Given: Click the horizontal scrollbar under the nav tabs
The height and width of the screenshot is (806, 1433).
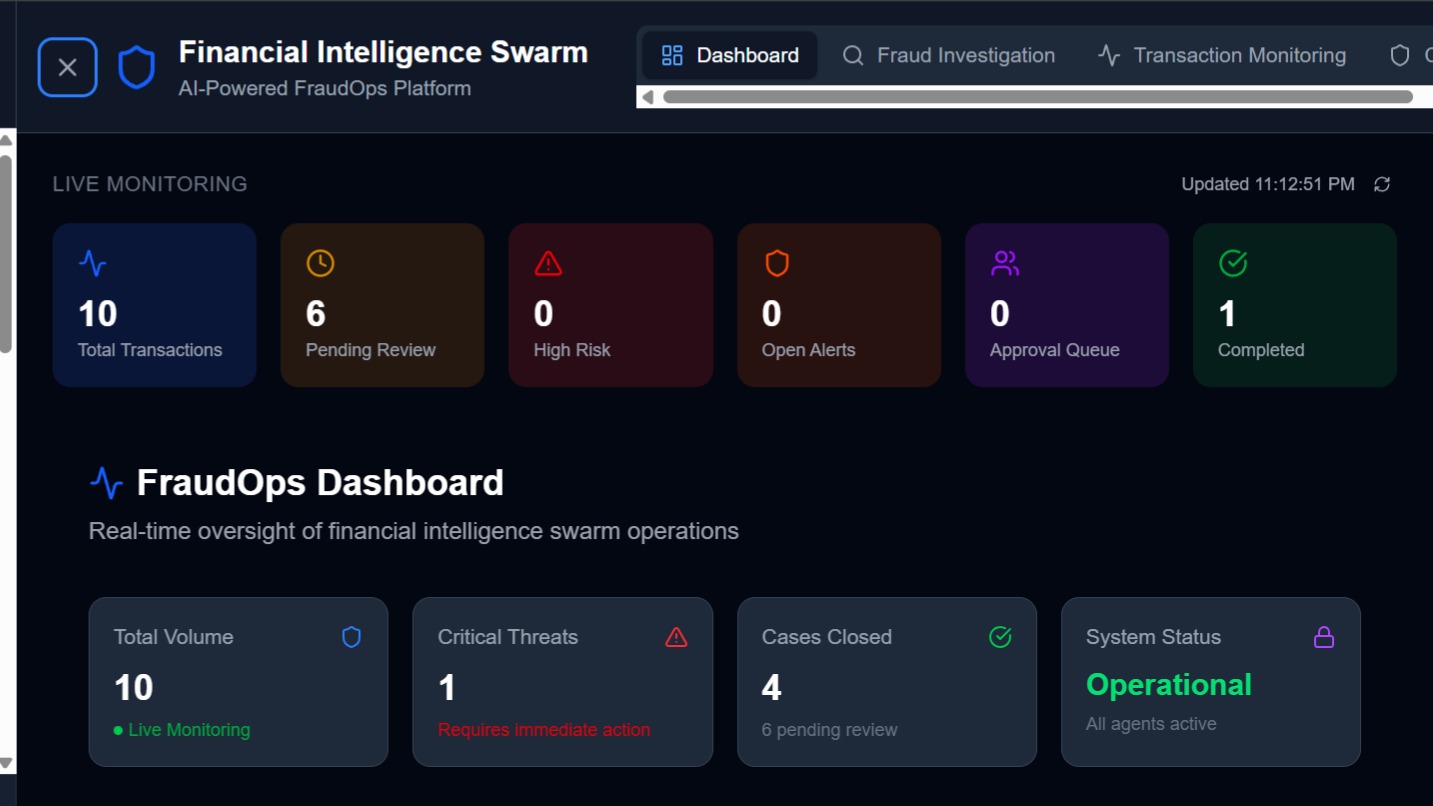Looking at the screenshot, I should [1037, 97].
